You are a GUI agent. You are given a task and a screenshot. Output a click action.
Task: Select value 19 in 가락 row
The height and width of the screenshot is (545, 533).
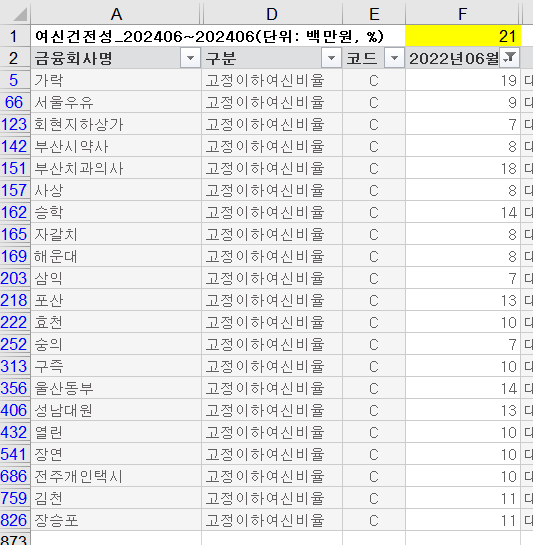click(x=463, y=80)
